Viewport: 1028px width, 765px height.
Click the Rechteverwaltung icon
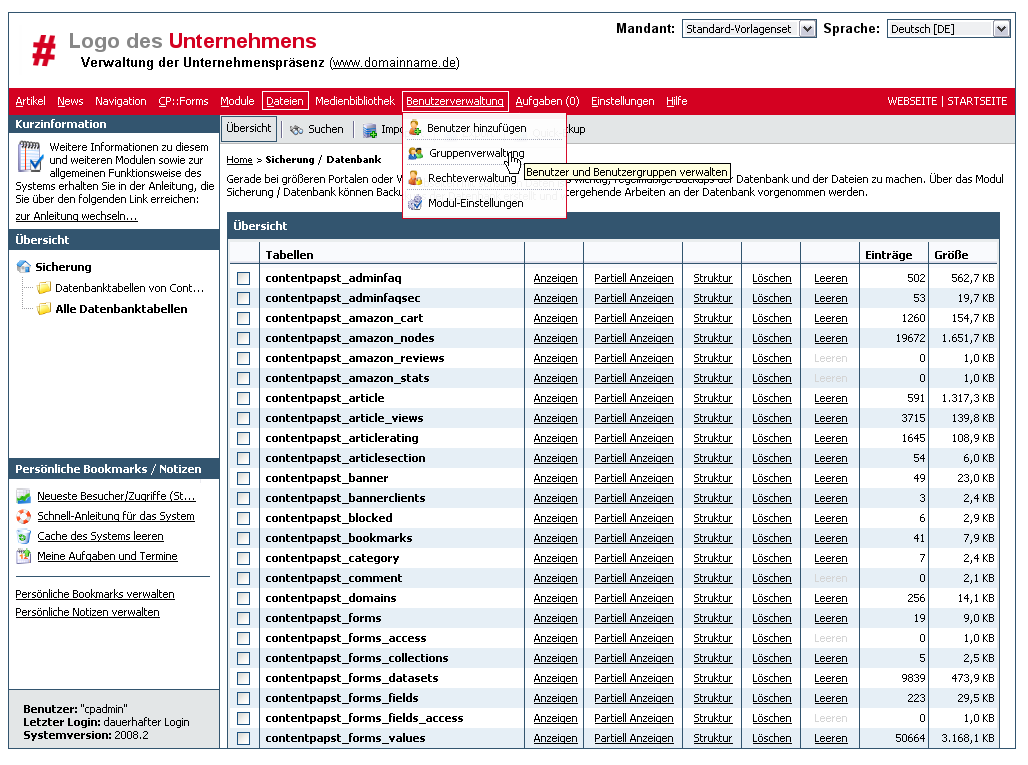point(415,178)
